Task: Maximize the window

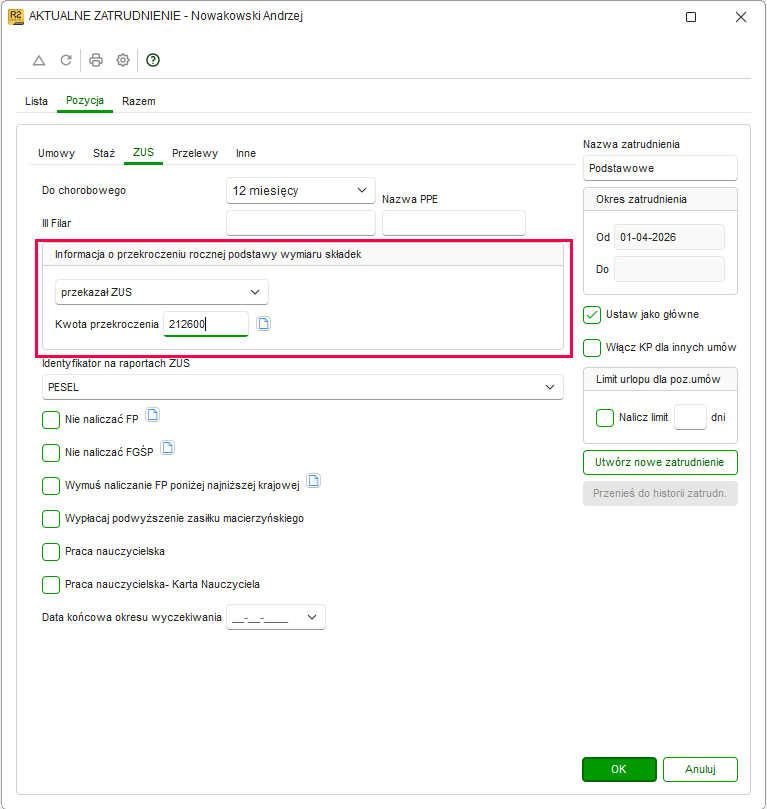Action: click(691, 17)
